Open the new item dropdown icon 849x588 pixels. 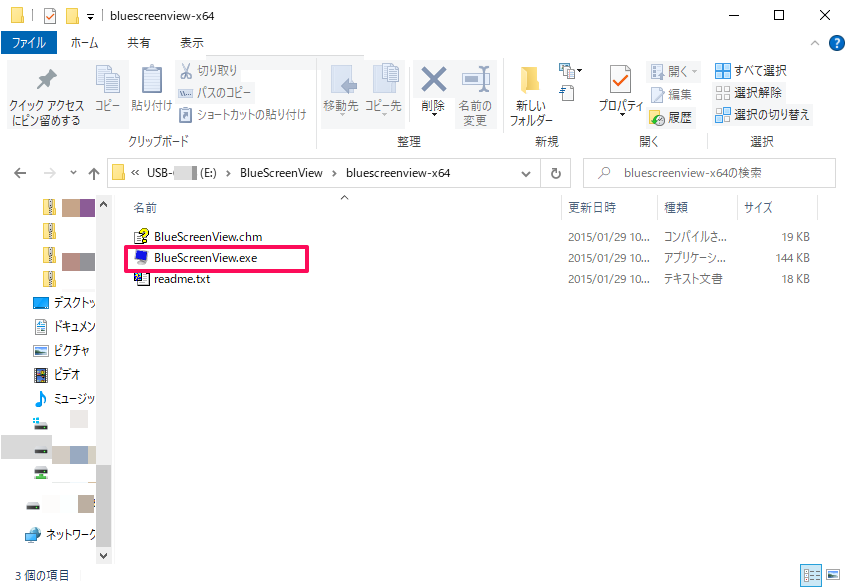click(570, 71)
